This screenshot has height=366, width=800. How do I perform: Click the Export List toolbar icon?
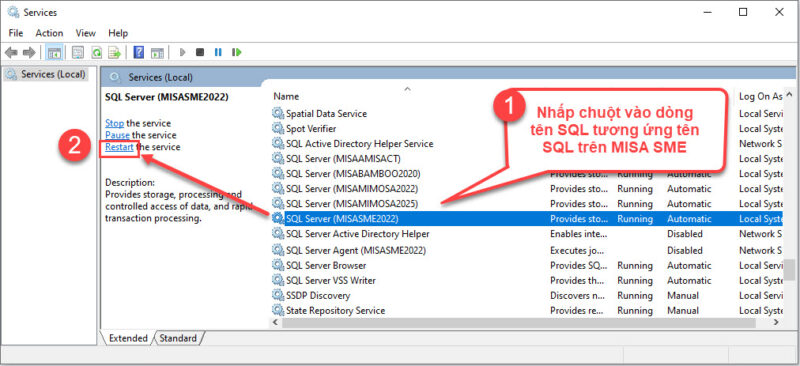click(x=114, y=52)
